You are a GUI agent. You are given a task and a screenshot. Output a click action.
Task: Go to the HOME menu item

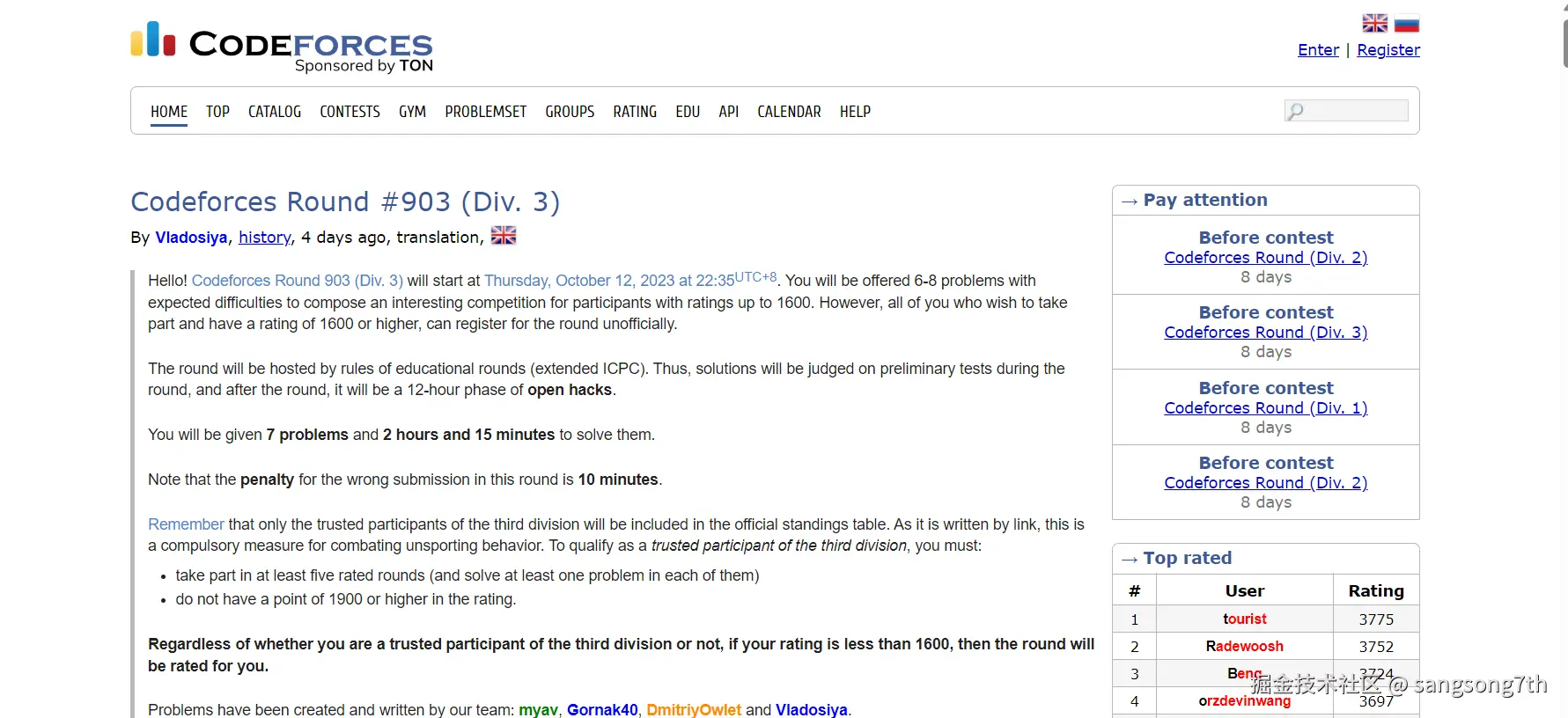pyautogui.click(x=169, y=112)
